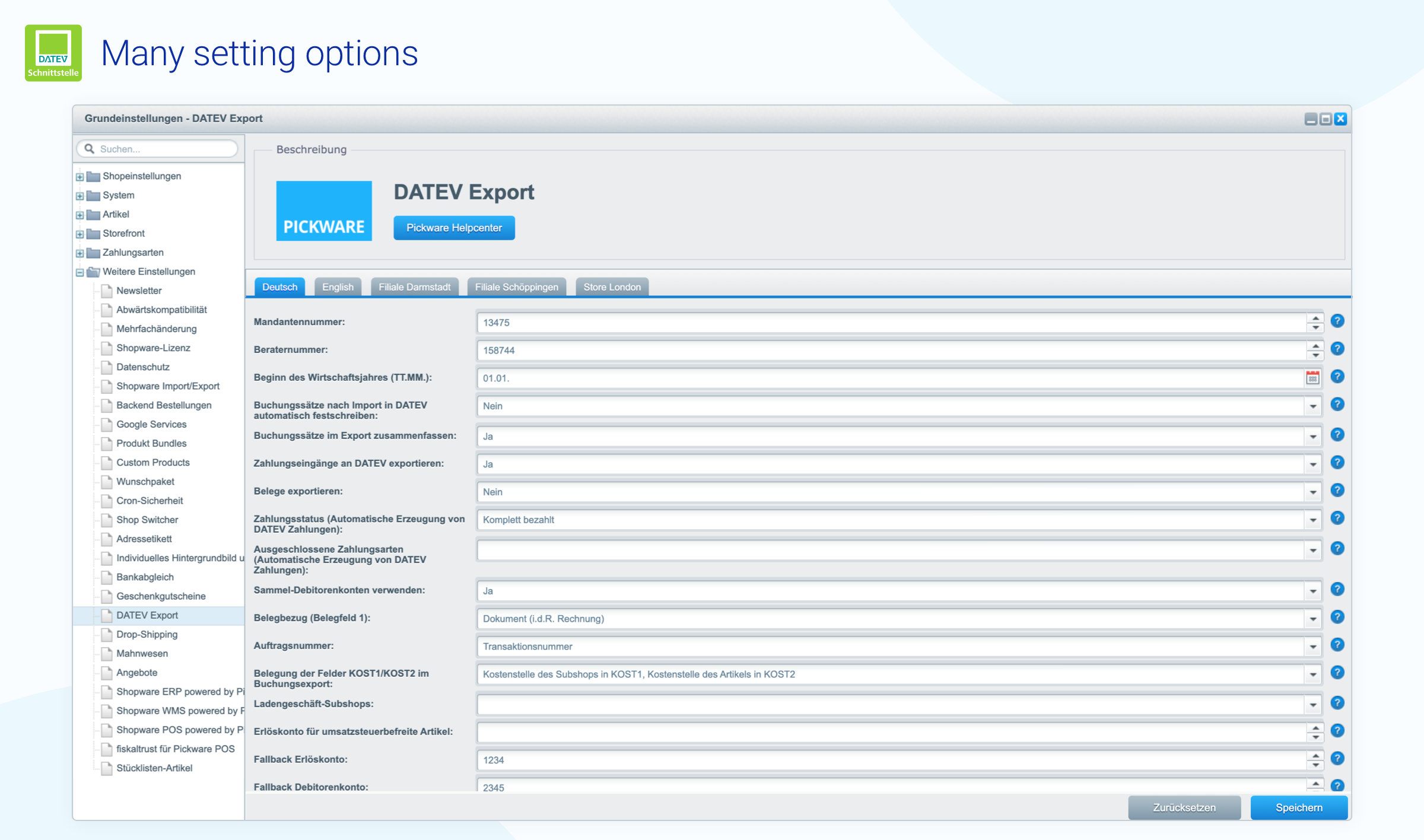Image resolution: width=1424 pixels, height=840 pixels.
Task: Switch to the English tab
Action: pos(338,287)
